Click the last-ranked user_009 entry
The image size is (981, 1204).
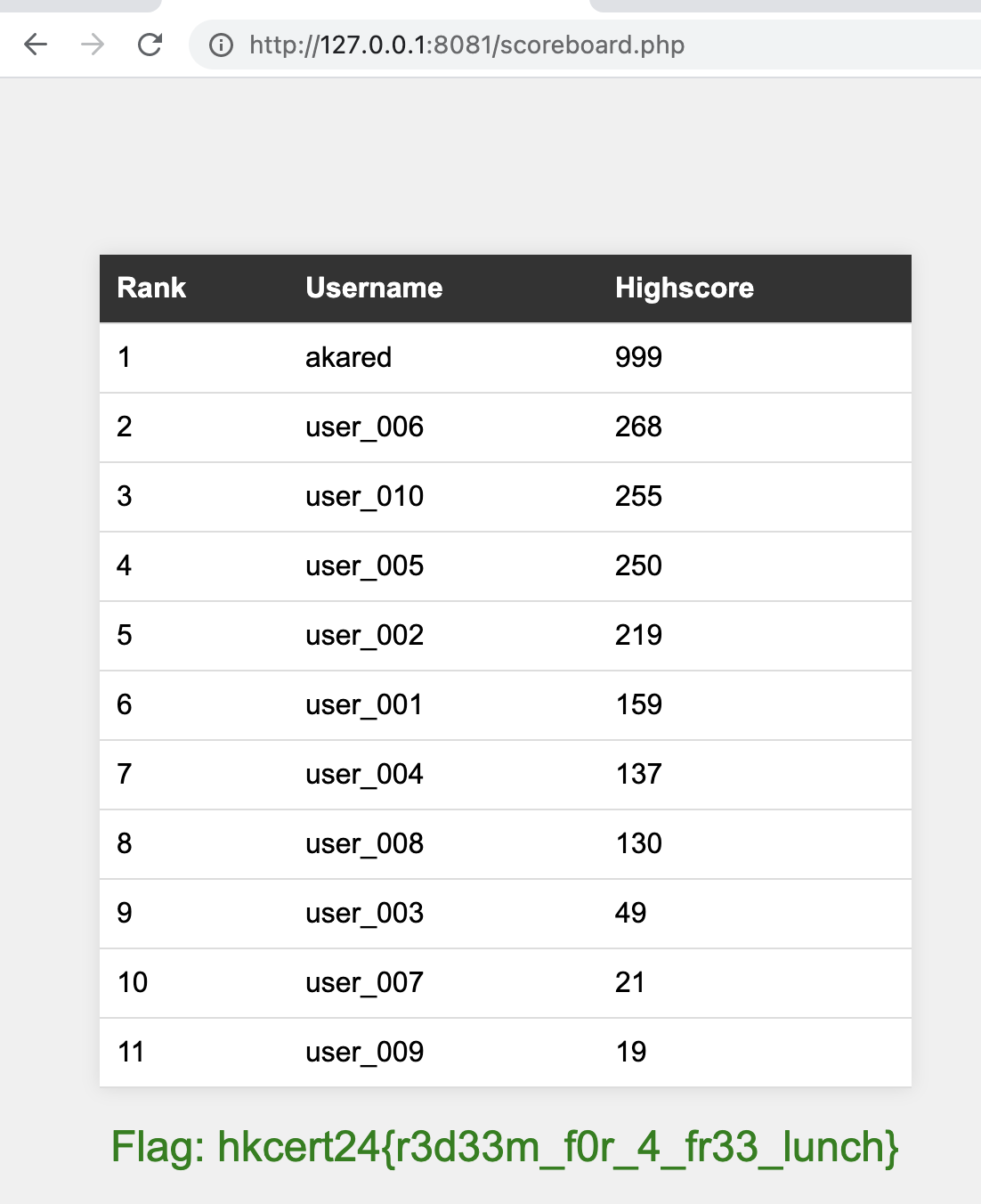pos(364,1052)
